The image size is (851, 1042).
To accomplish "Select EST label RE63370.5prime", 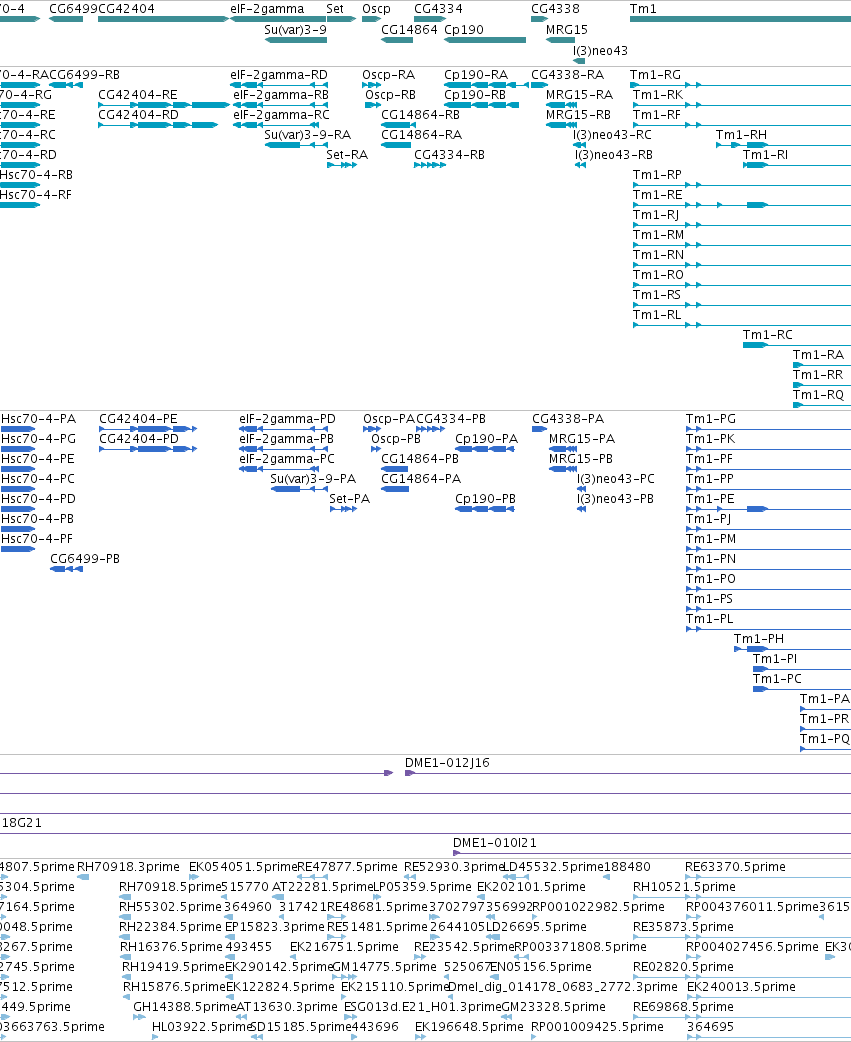I will coord(735,867).
